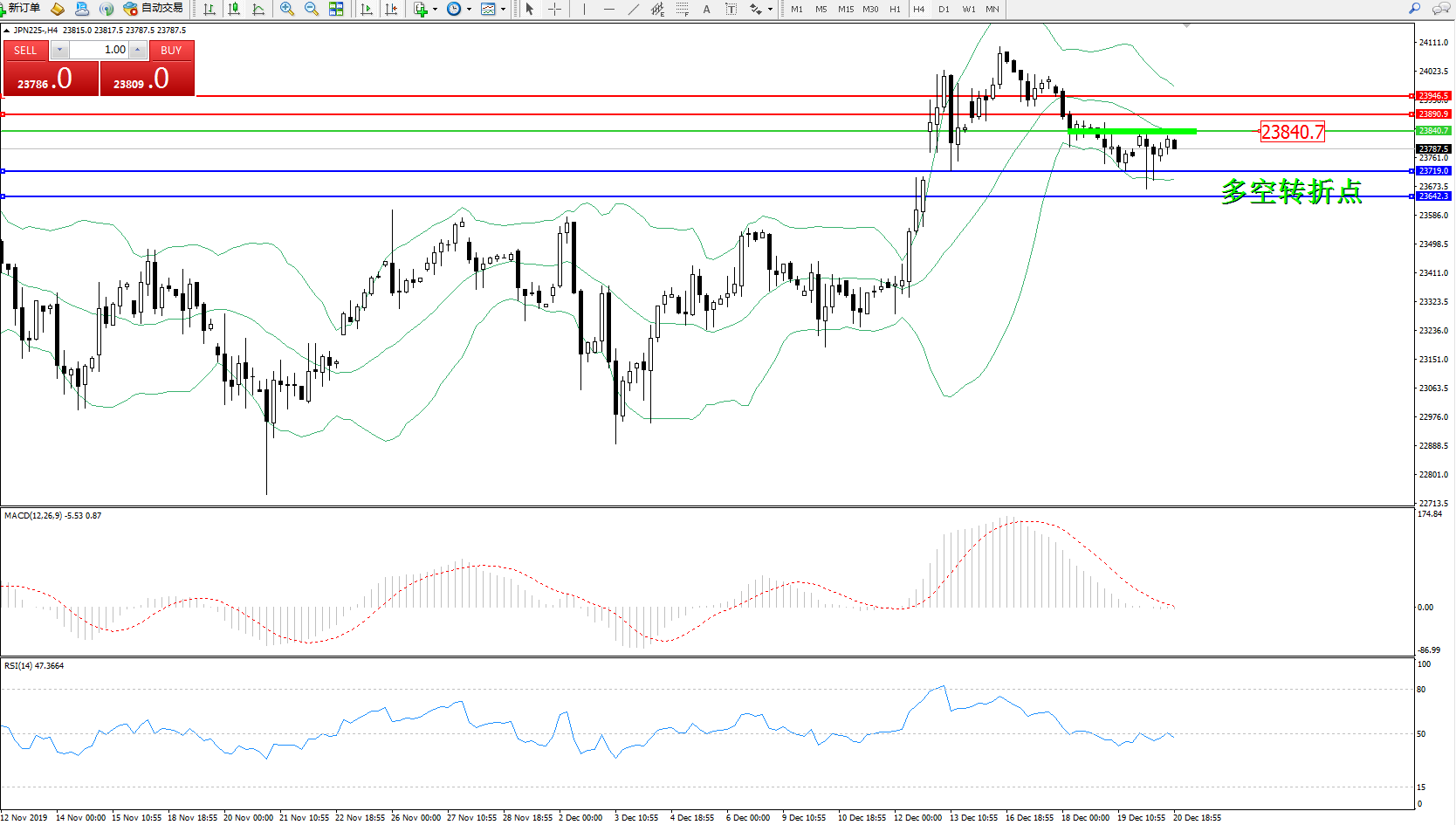Select the trendline drawing tool
The height and width of the screenshot is (825, 1456).
click(x=633, y=9)
